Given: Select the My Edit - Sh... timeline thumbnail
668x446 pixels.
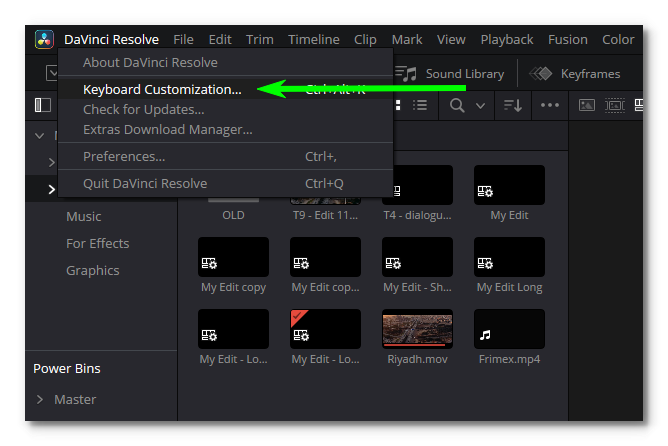Looking at the screenshot, I should click(417, 257).
